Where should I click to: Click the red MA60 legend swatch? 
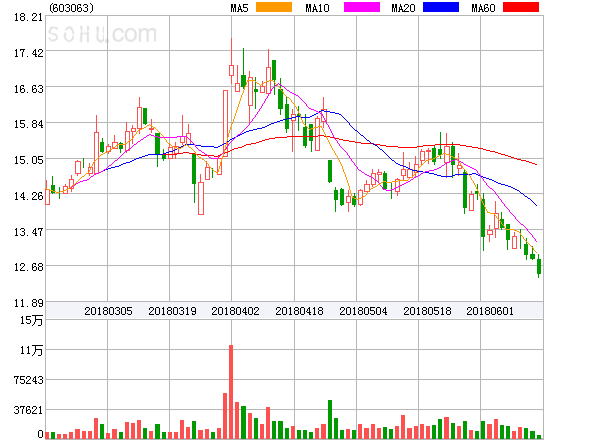pyautogui.click(x=521, y=7)
